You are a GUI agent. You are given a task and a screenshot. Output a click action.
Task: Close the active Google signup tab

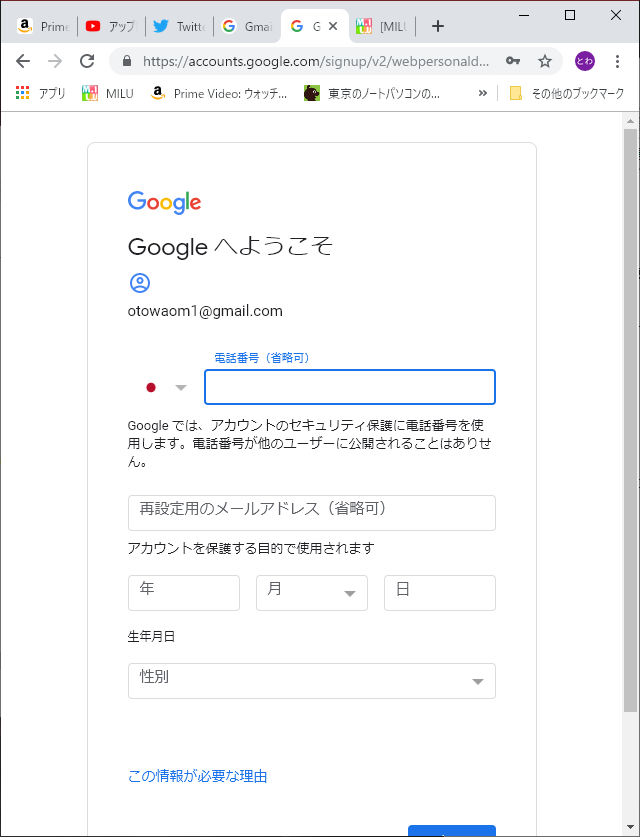(333, 26)
